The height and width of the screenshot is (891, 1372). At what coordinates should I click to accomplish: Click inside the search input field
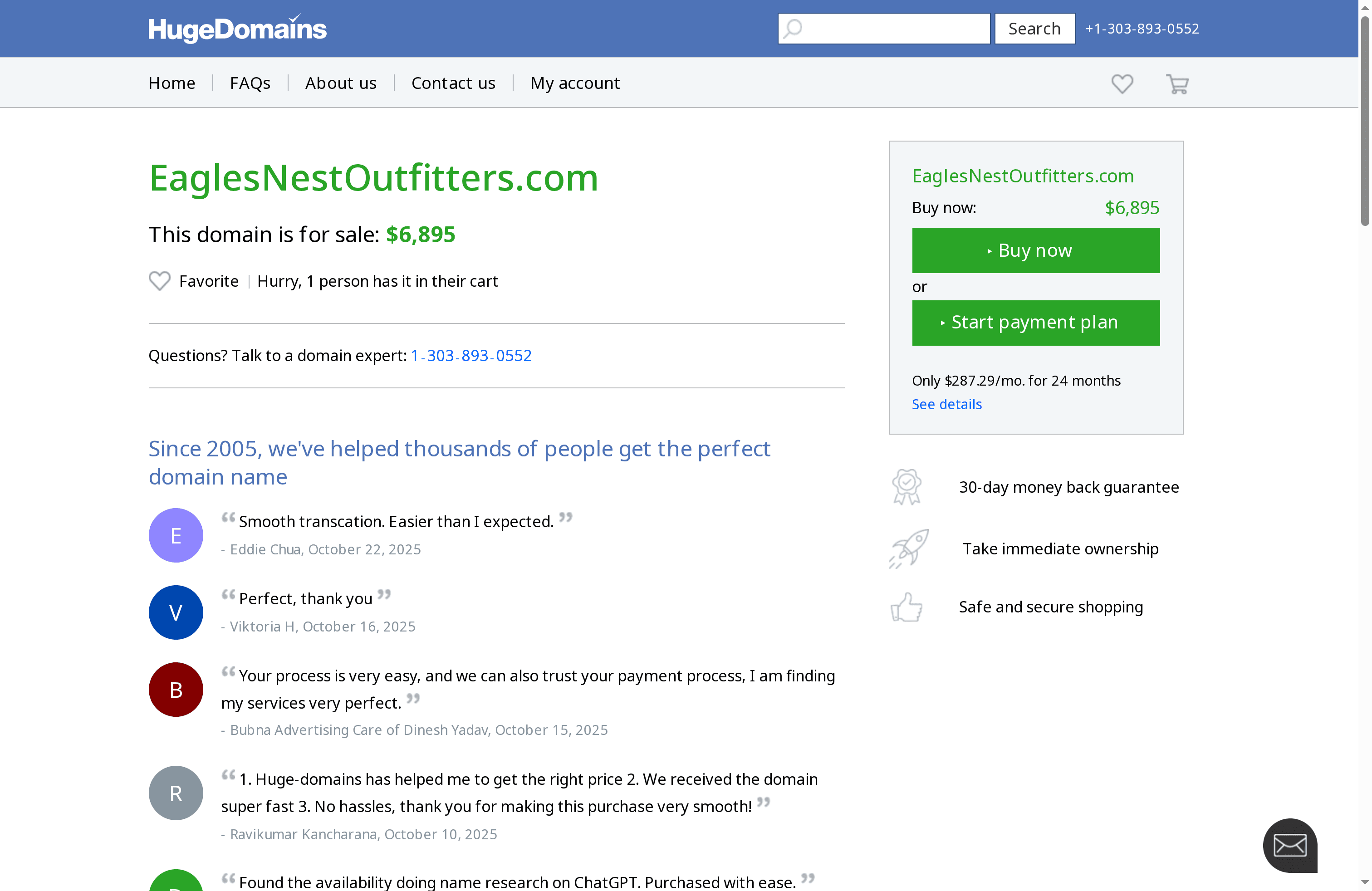click(x=888, y=28)
